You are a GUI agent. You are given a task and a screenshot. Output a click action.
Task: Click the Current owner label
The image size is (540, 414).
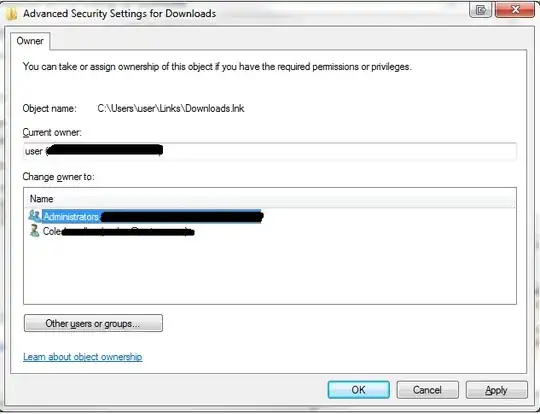(52, 132)
